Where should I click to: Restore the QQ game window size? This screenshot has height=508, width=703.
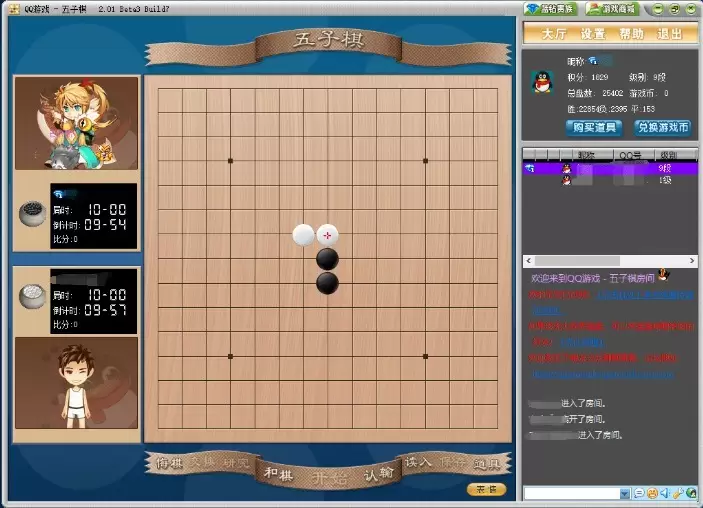pos(675,9)
